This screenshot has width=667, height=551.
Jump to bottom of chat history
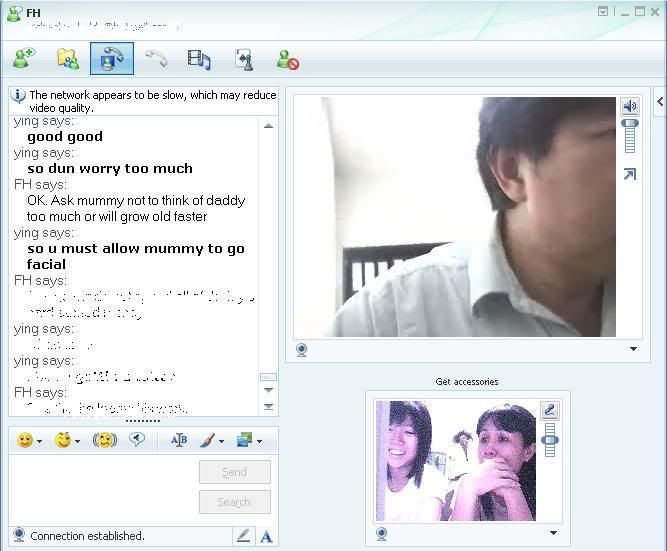(268, 406)
